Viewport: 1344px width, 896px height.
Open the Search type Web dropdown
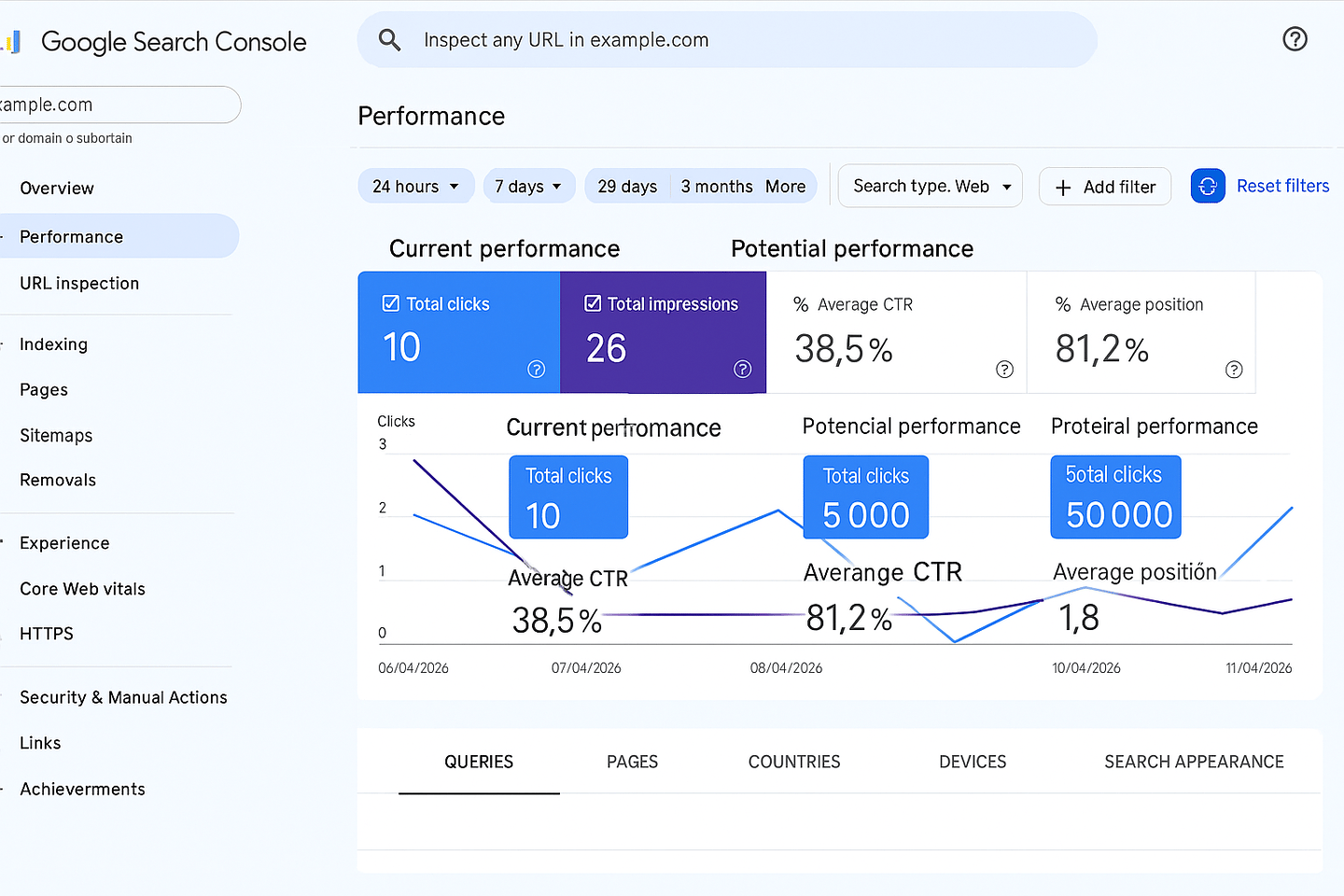pyautogui.click(x=931, y=186)
